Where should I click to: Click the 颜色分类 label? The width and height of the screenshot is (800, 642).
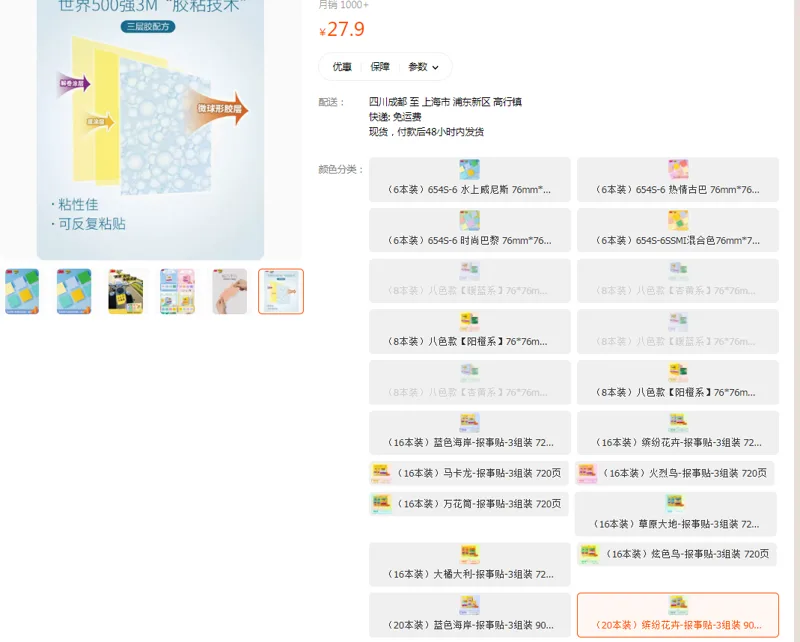(x=340, y=169)
